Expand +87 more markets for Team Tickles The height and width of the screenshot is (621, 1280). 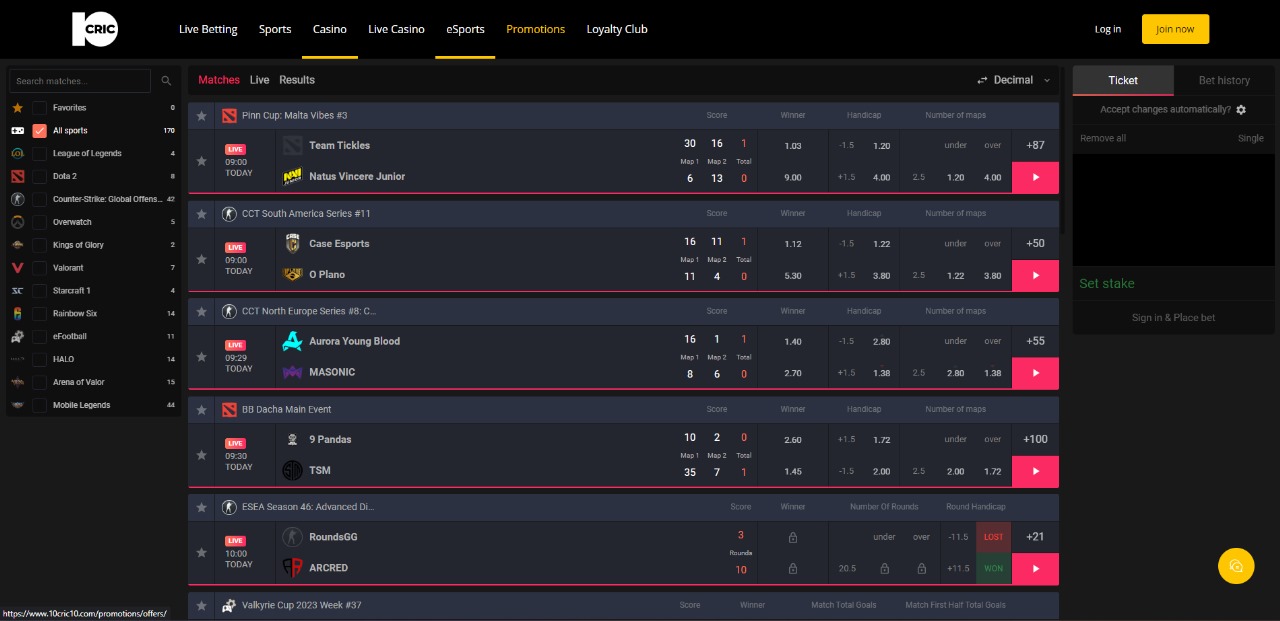(1035, 145)
